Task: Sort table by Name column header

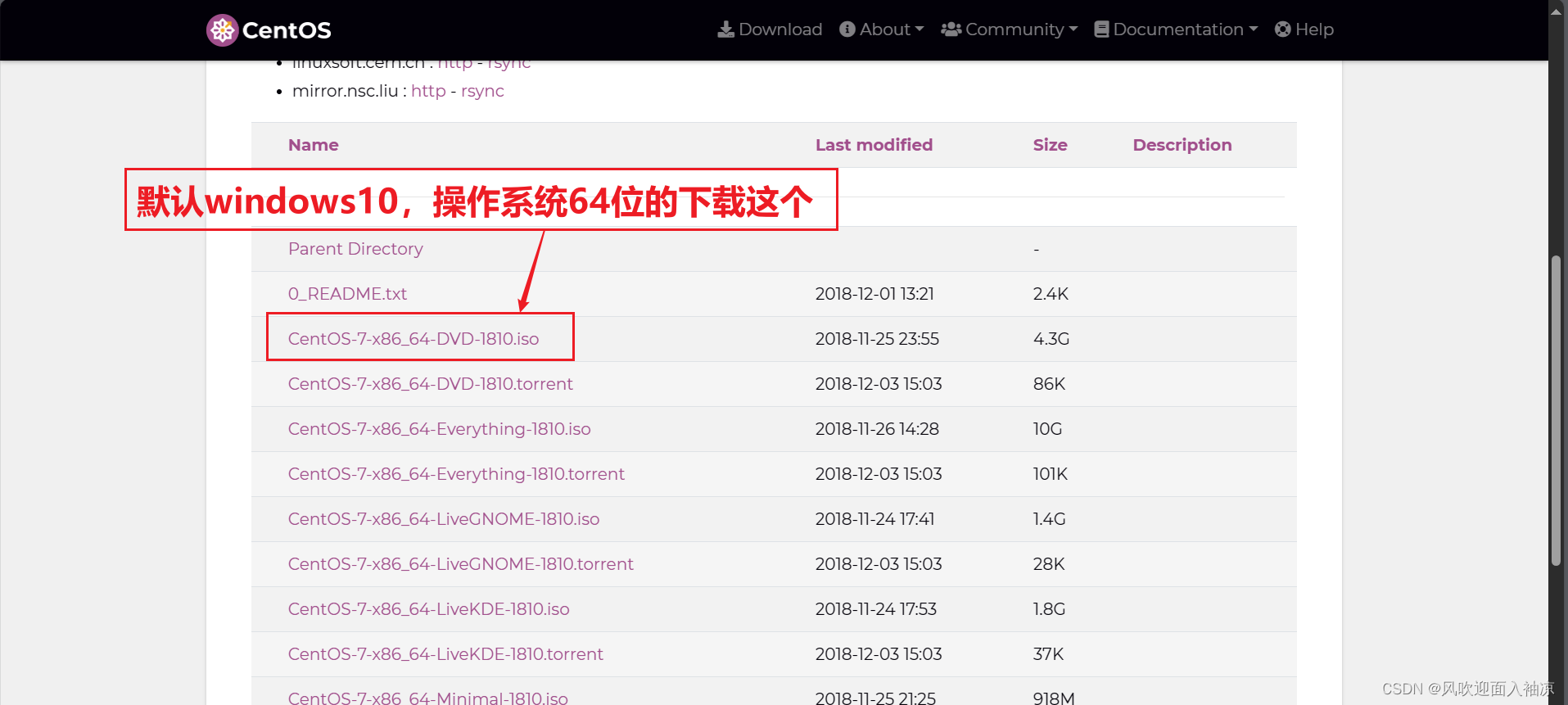Action: (x=314, y=145)
